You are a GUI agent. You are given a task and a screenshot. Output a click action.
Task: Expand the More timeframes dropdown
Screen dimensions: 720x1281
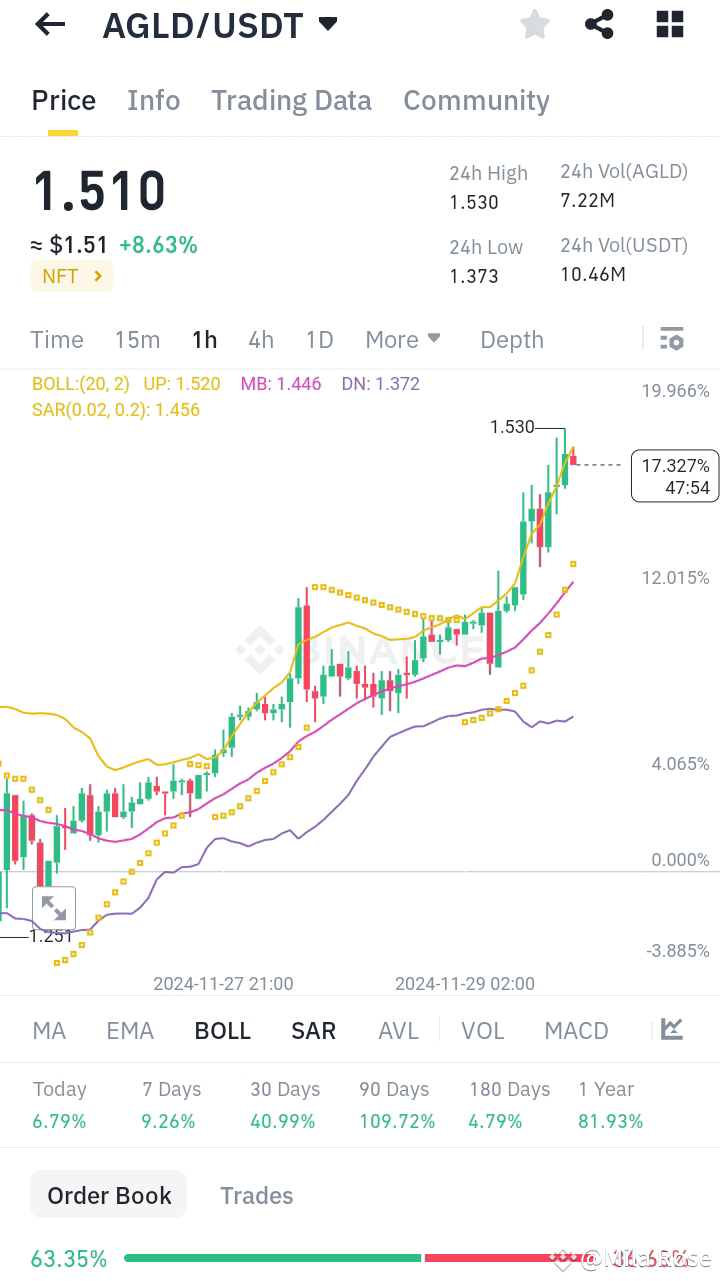(x=403, y=339)
